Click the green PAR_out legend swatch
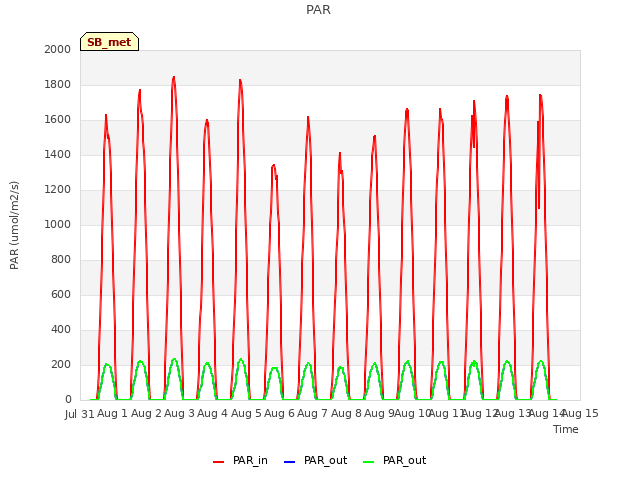640x480 pixels. point(368,462)
